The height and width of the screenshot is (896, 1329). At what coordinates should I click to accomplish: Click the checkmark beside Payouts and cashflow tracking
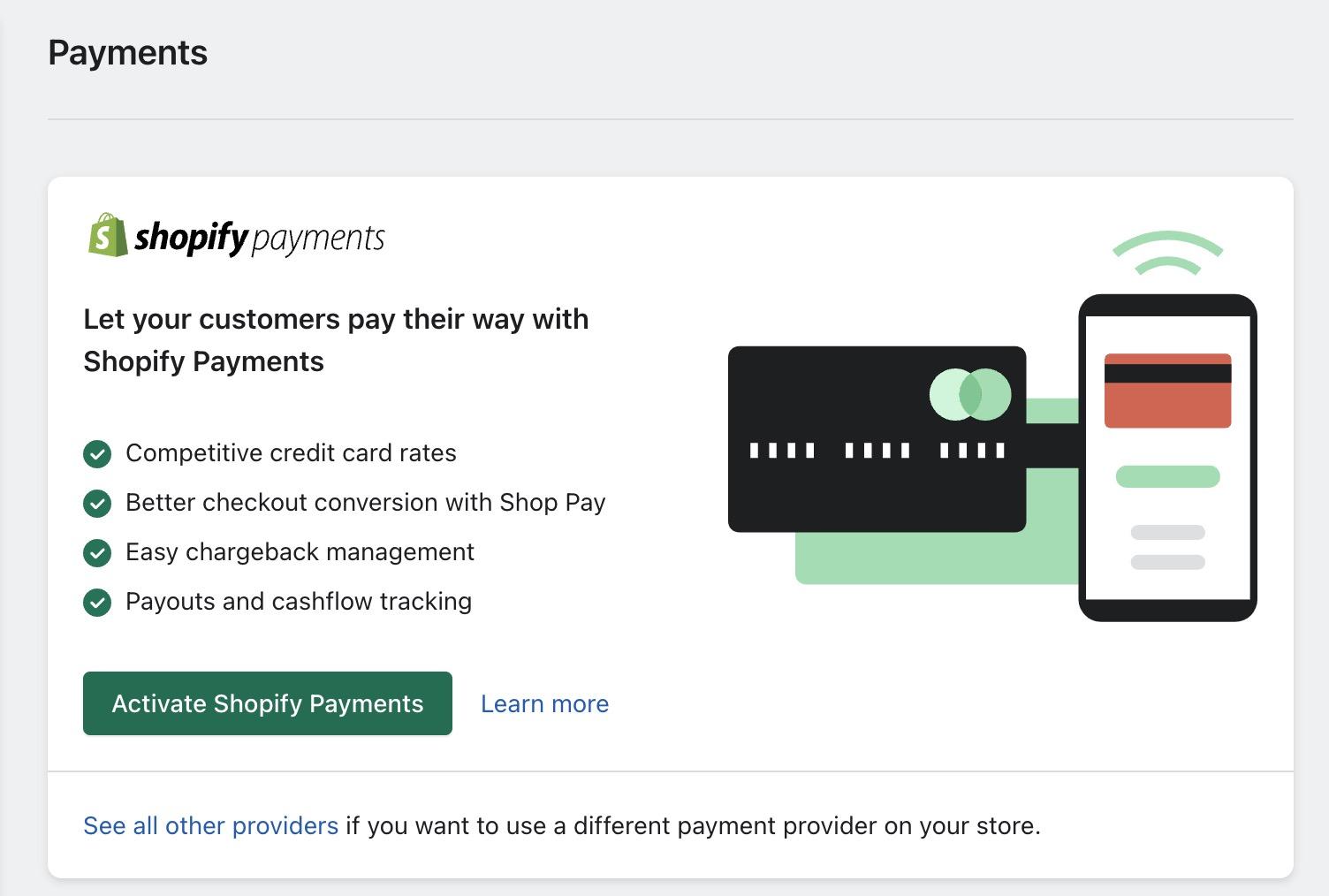[97, 602]
